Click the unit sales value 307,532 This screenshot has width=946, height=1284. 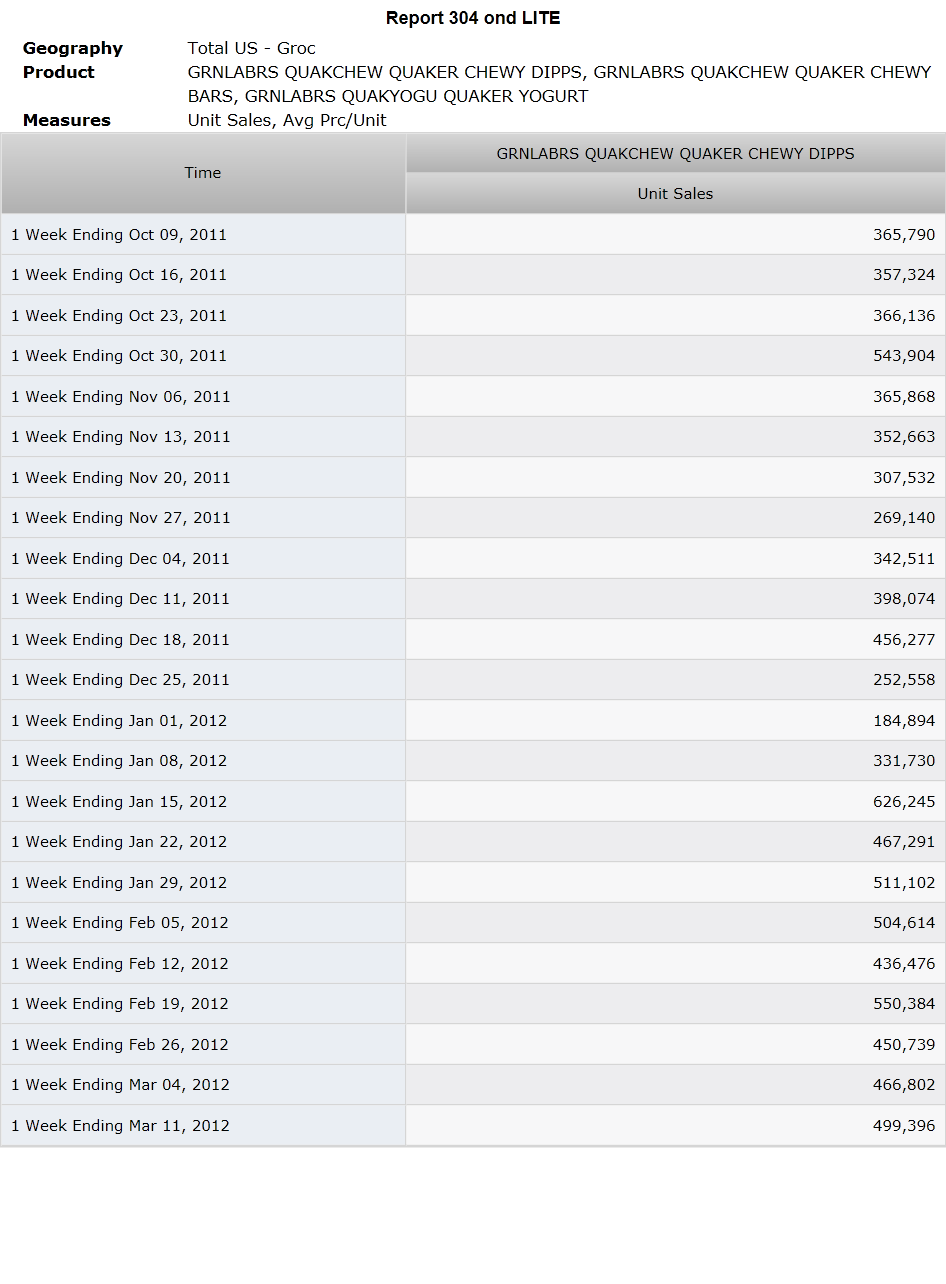(904, 477)
